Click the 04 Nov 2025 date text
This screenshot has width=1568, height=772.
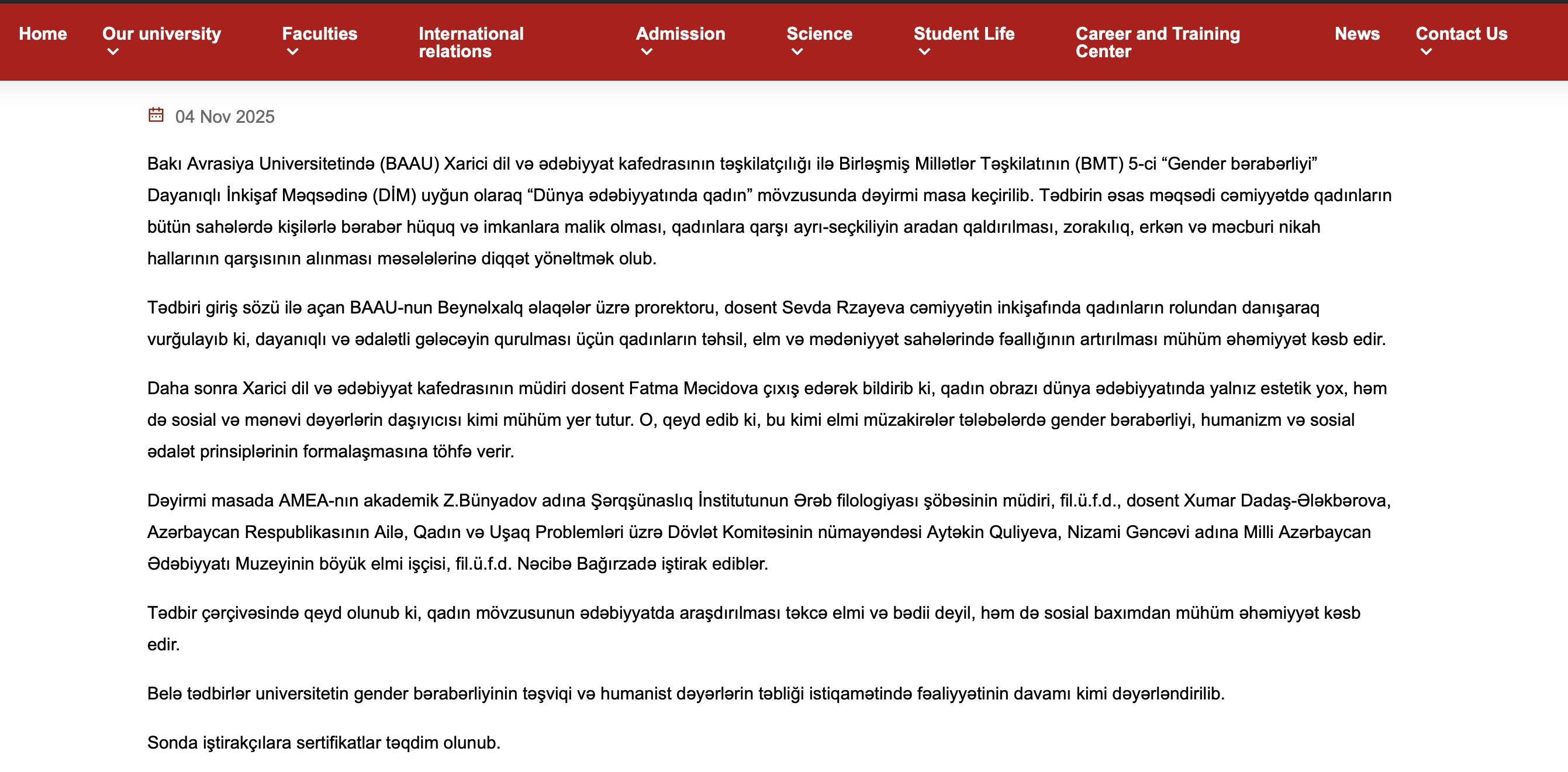tap(225, 117)
